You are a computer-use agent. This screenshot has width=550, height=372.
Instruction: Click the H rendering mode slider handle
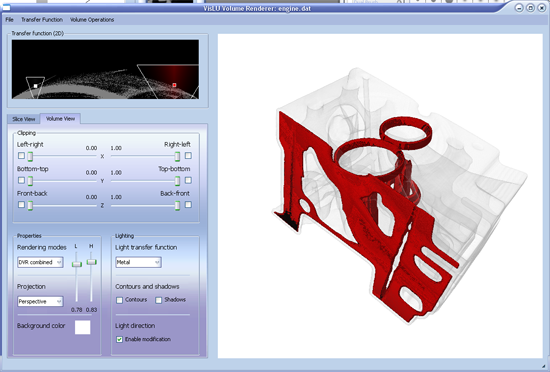tap(92, 262)
